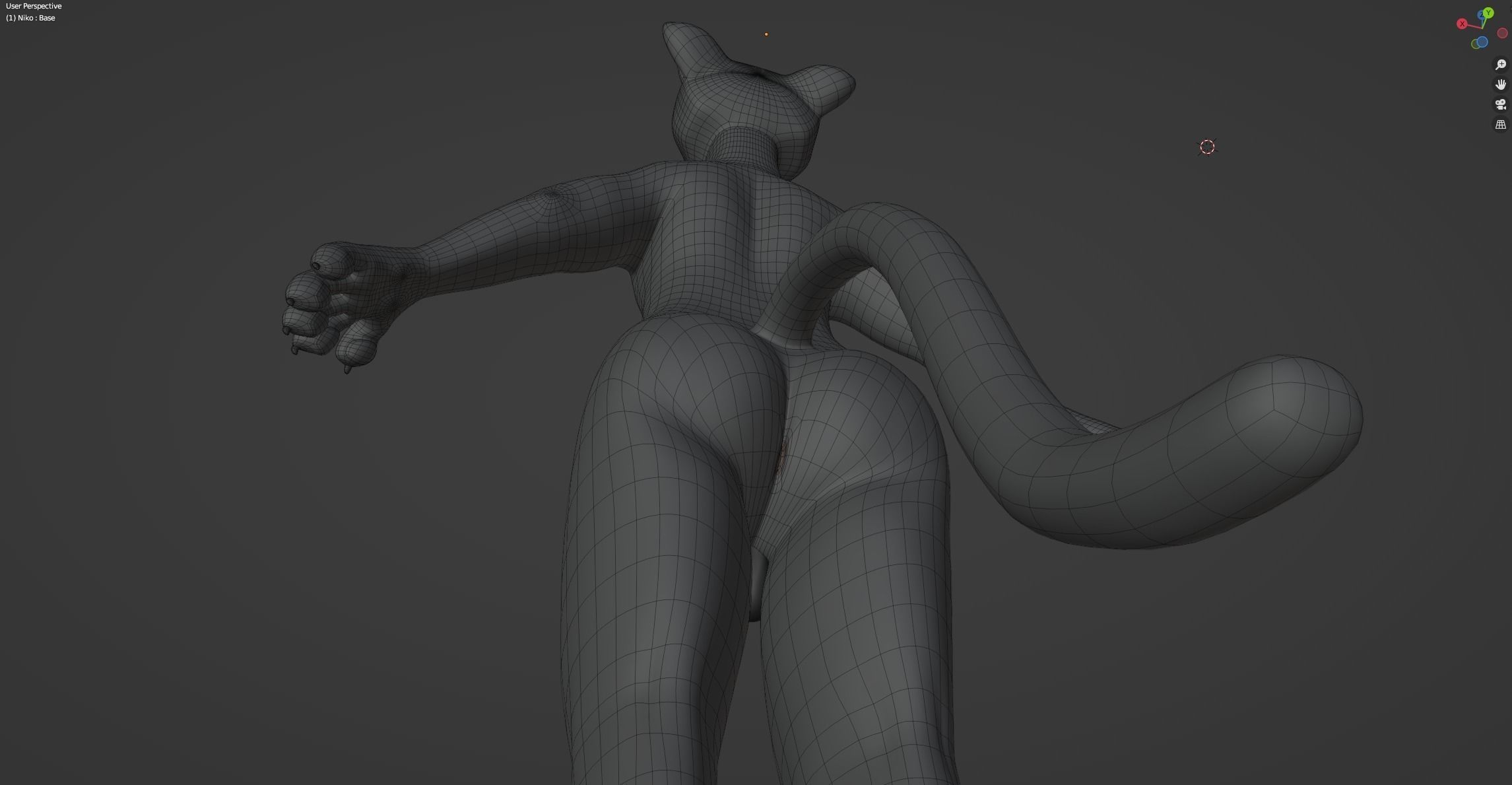Click the "(1) Niko : Base" label
Image resolution: width=1512 pixels, height=785 pixels.
tap(30, 18)
